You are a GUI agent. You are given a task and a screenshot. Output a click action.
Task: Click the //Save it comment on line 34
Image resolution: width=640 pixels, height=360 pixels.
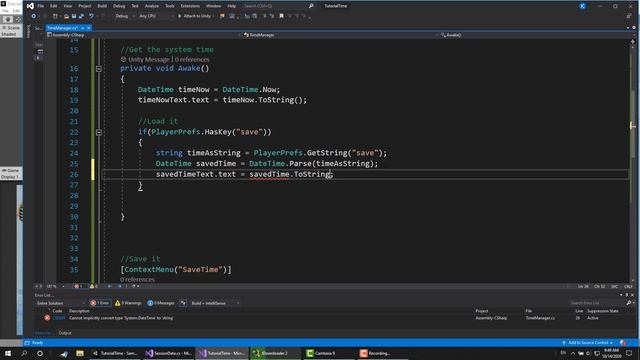140,259
